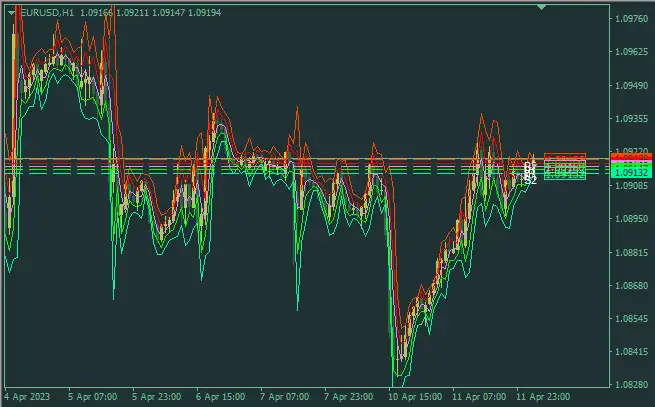This screenshot has width=655, height=407.
Task: Click the 1.08545 price scale label
Action: click(631, 318)
